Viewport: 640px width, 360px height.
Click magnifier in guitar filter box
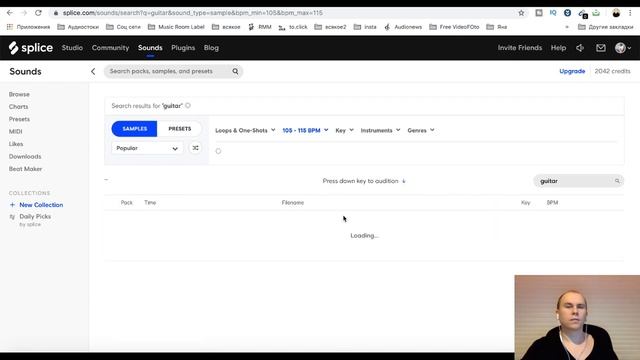coord(617,181)
